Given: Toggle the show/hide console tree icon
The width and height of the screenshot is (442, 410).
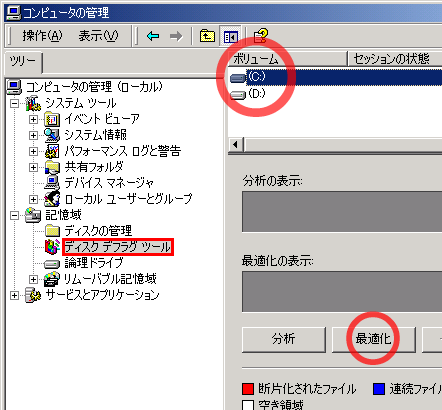Looking at the screenshot, I should [230, 36].
